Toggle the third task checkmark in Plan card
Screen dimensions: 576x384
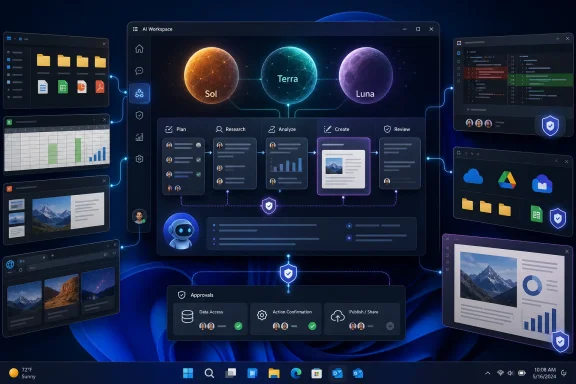pyautogui.click(x=198, y=175)
